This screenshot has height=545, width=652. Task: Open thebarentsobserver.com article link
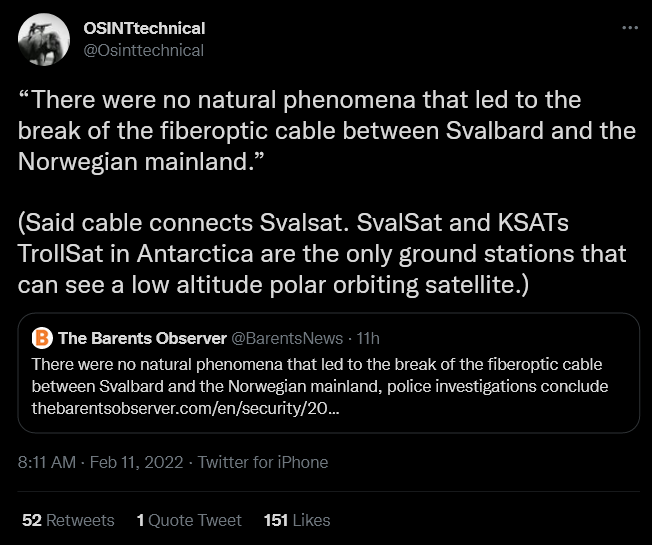tap(185, 409)
